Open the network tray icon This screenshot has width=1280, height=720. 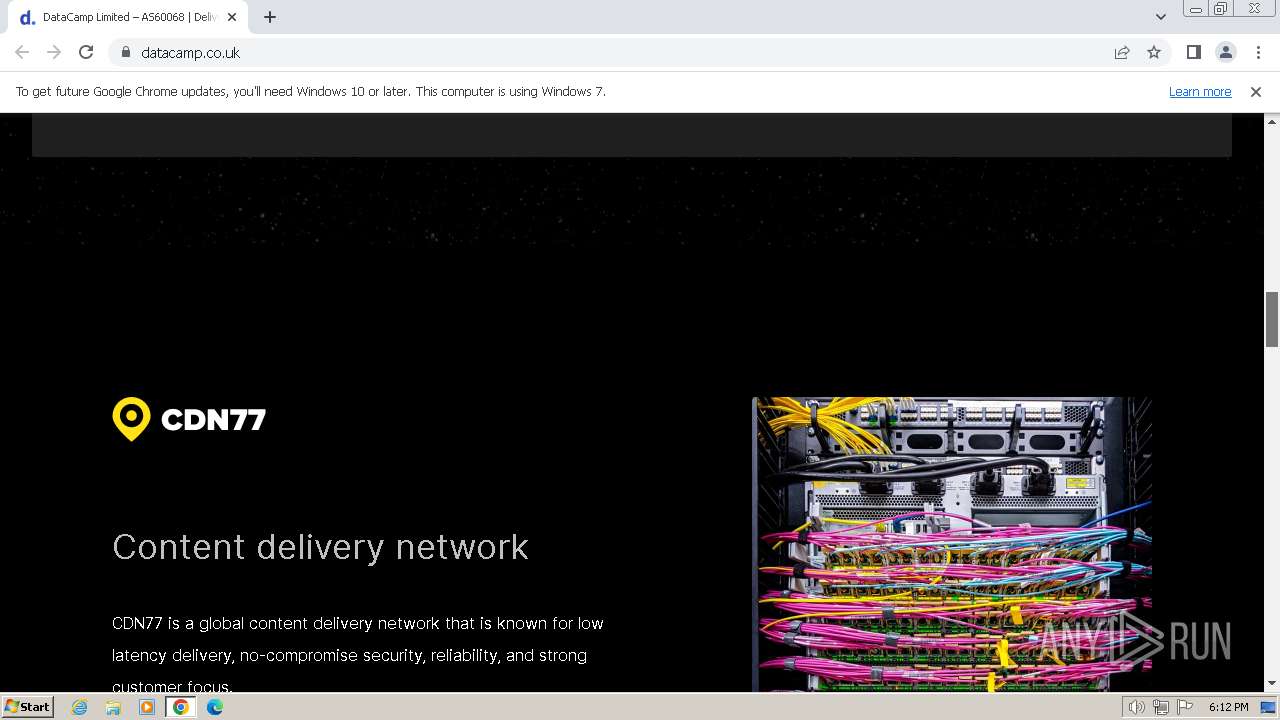(1161, 707)
